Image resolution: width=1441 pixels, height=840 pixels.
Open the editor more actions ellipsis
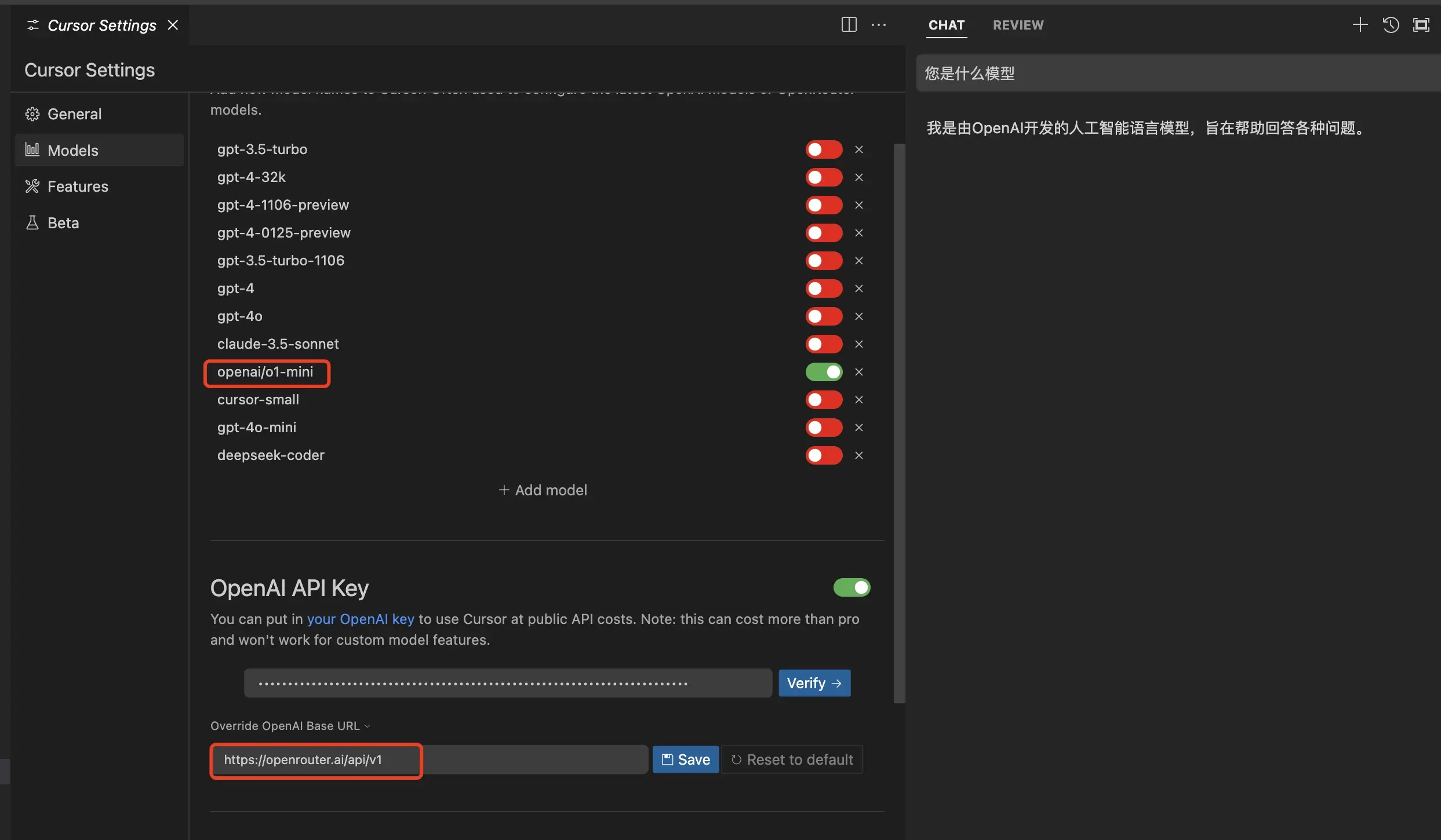tap(879, 25)
